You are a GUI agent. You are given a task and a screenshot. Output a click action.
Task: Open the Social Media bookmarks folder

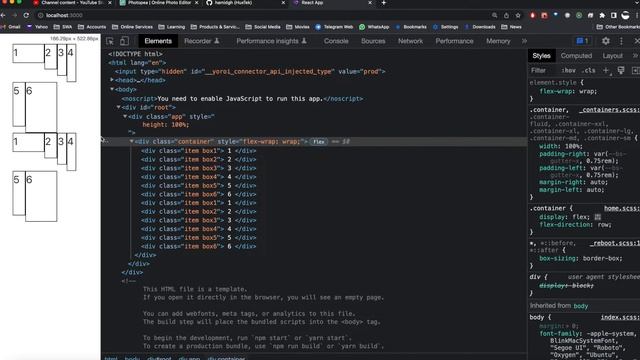coord(263,27)
